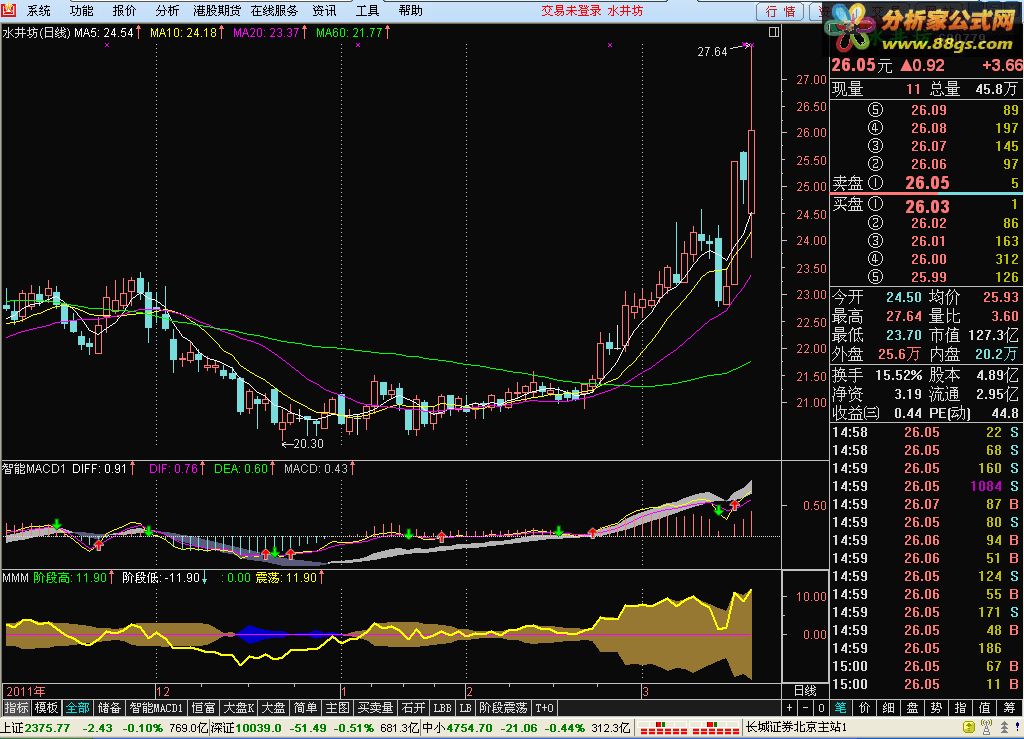Click the 行情 button at top
This screenshot has height=739, width=1024.
pyautogui.click(x=780, y=11)
